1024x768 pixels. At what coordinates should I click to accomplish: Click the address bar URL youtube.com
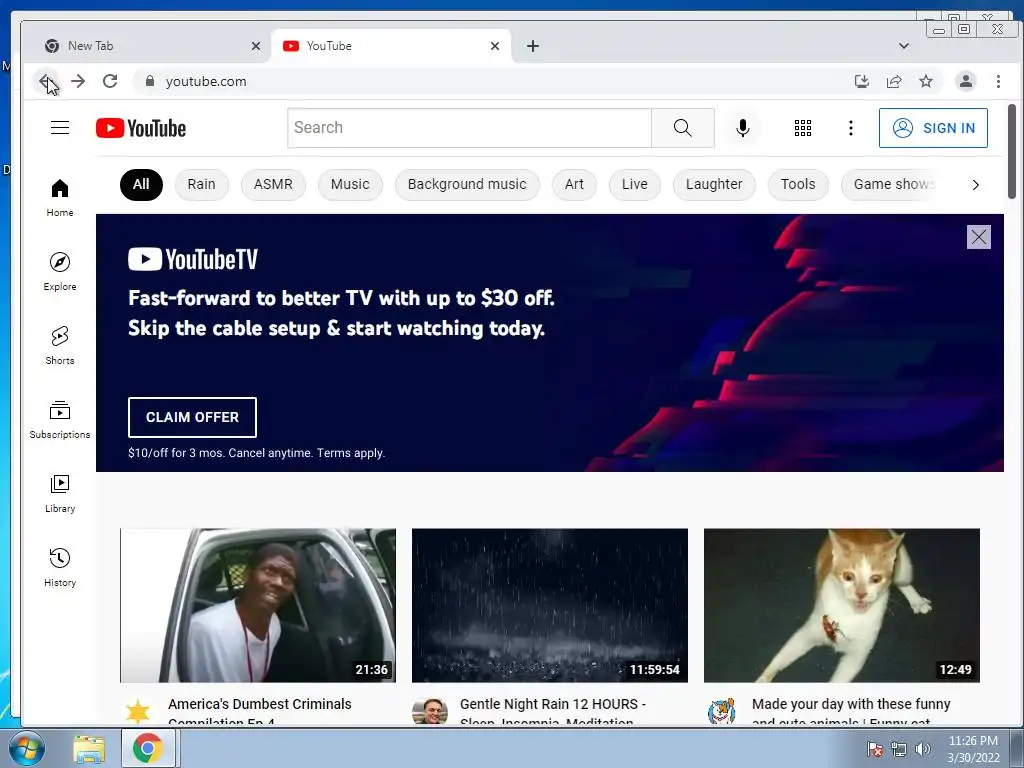coord(206,81)
